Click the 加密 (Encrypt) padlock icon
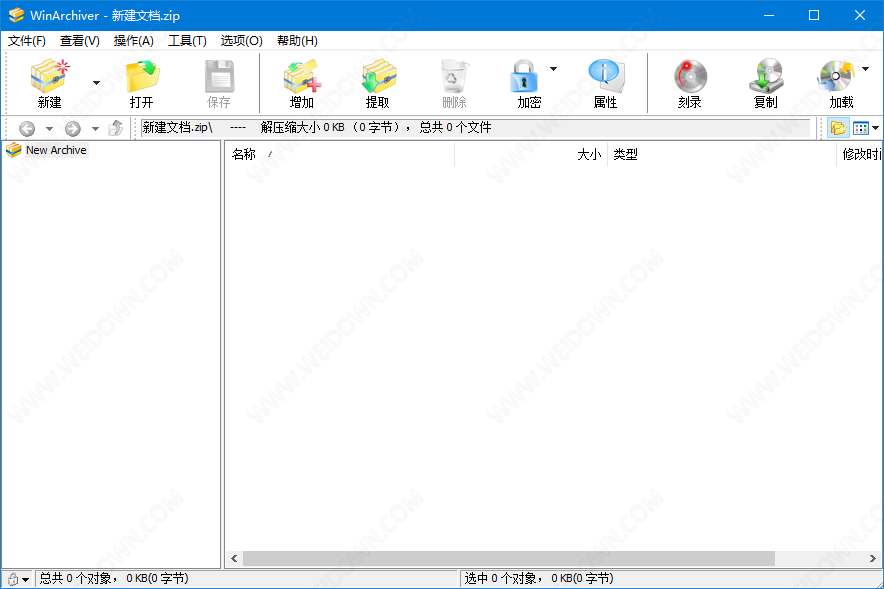 point(524,76)
